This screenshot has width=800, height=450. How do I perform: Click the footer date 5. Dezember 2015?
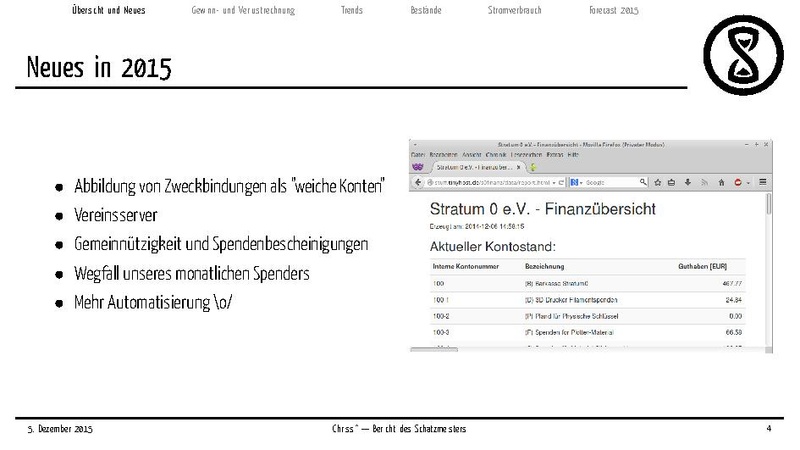pyautogui.click(x=60, y=429)
